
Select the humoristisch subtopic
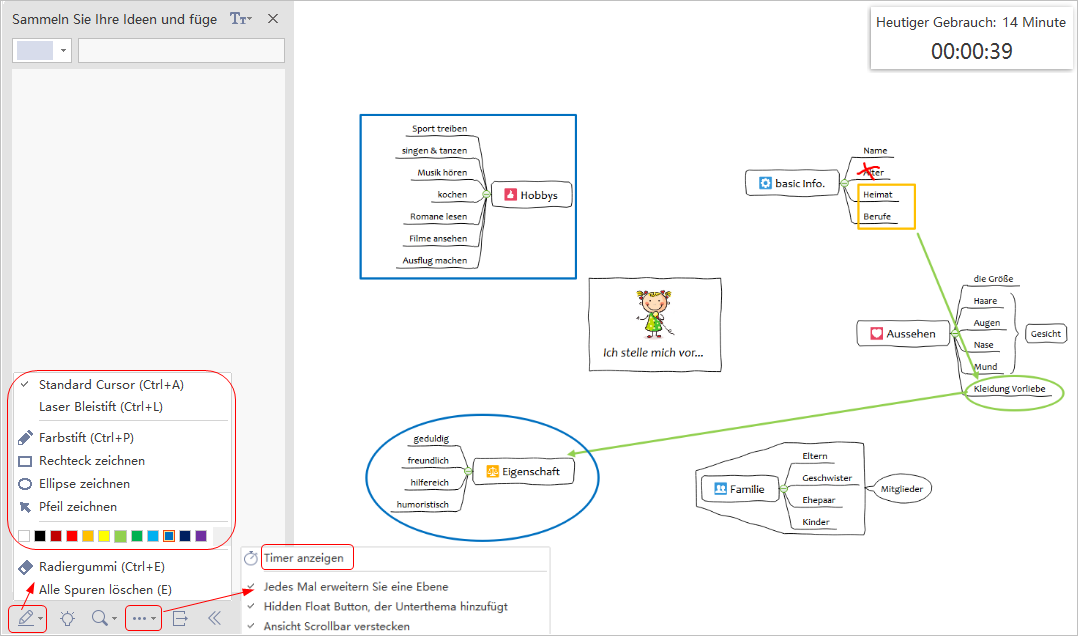coord(422,505)
